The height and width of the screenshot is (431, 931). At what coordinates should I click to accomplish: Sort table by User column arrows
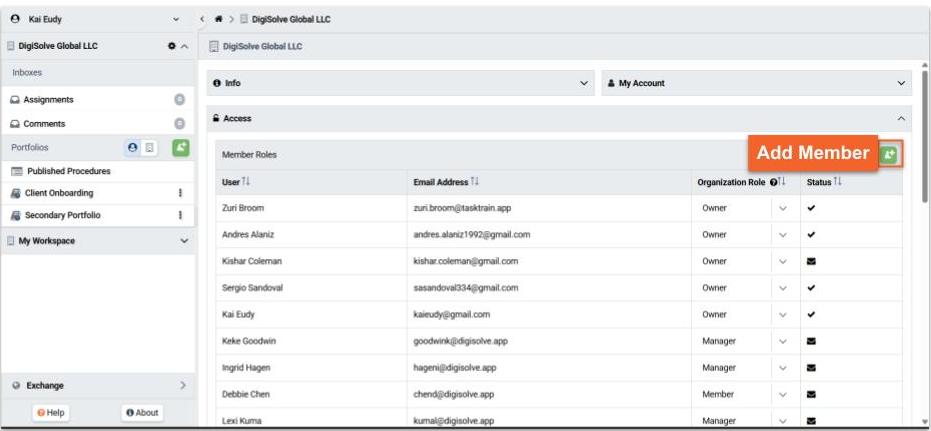(x=246, y=182)
